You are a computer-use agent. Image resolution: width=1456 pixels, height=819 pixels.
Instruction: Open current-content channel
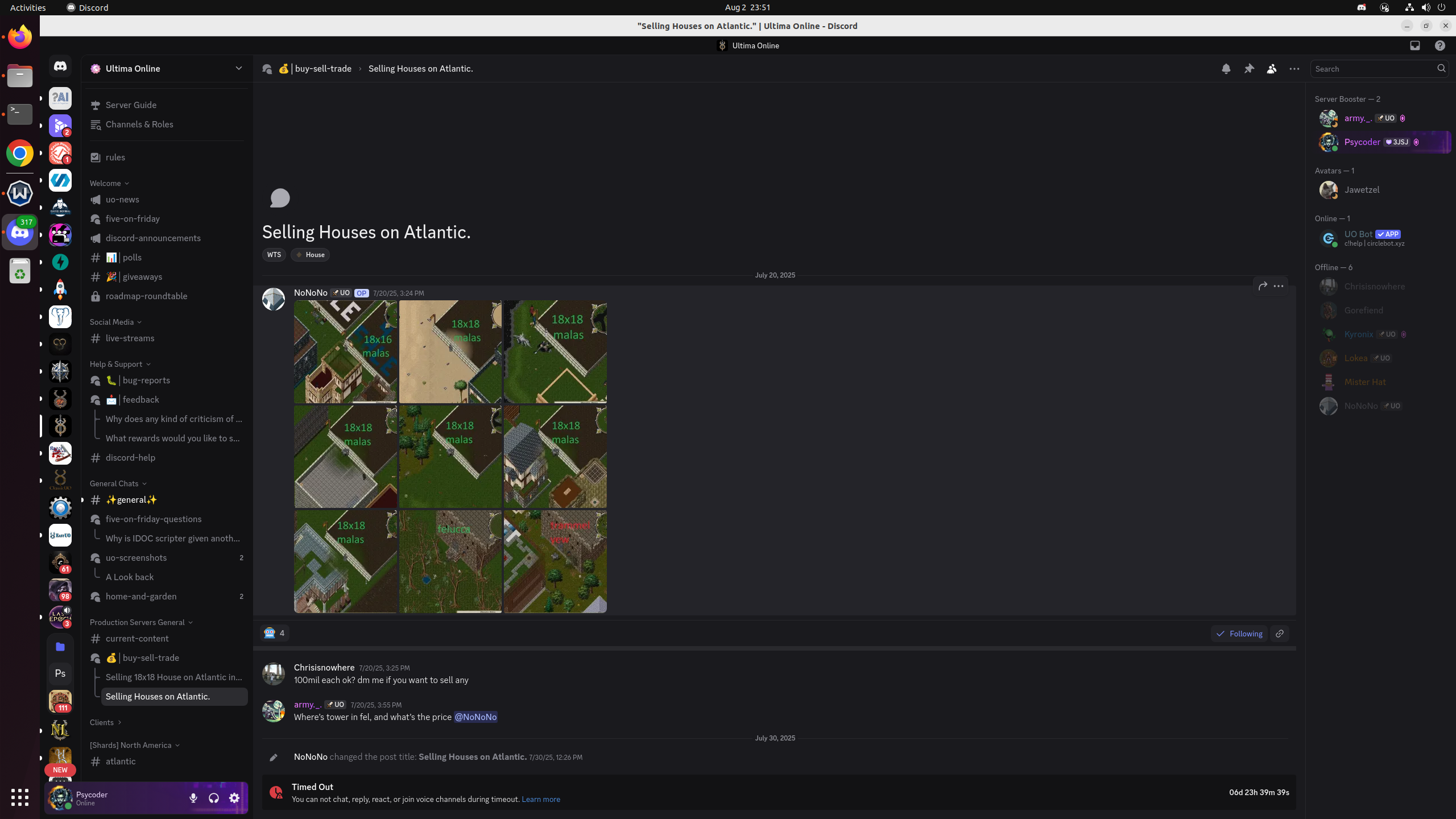click(x=167, y=638)
